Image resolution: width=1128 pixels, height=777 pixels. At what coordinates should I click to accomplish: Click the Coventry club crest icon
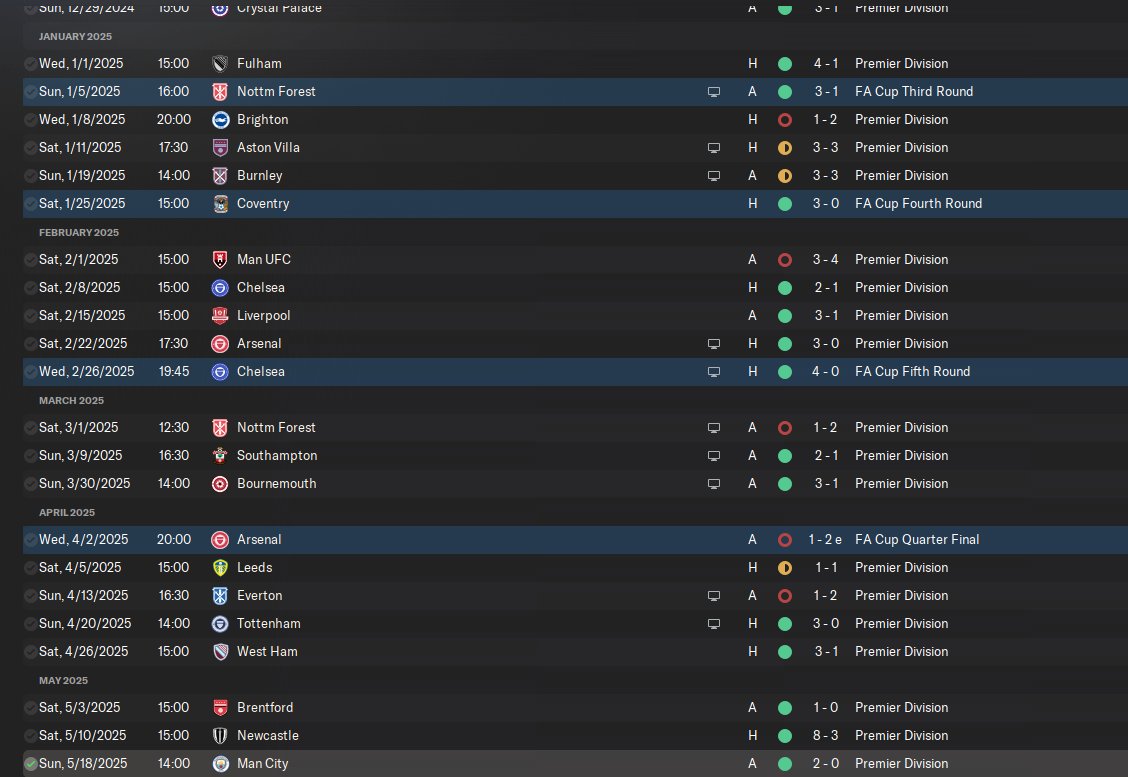(220, 204)
